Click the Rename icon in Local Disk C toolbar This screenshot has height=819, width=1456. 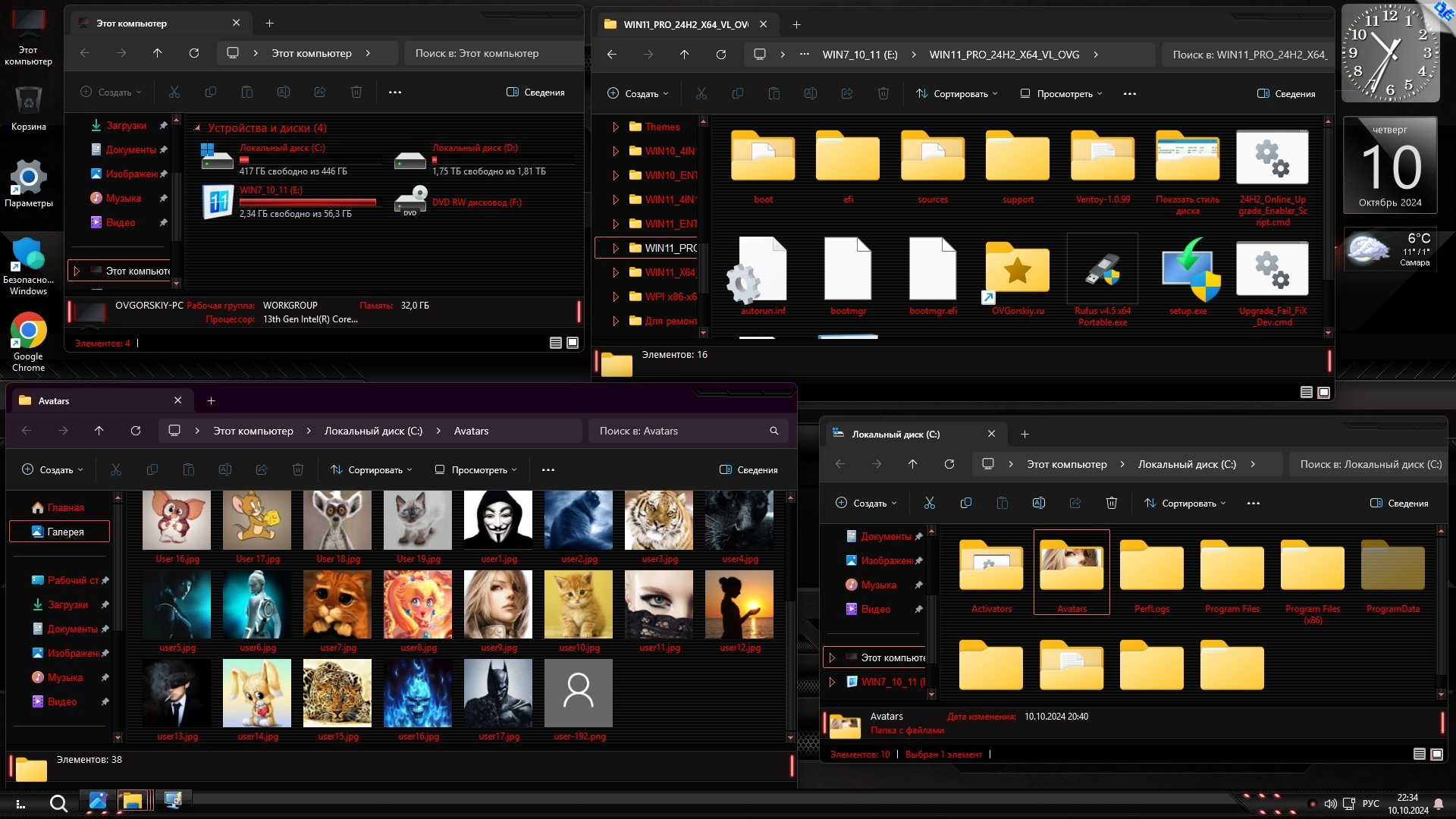tap(1039, 504)
